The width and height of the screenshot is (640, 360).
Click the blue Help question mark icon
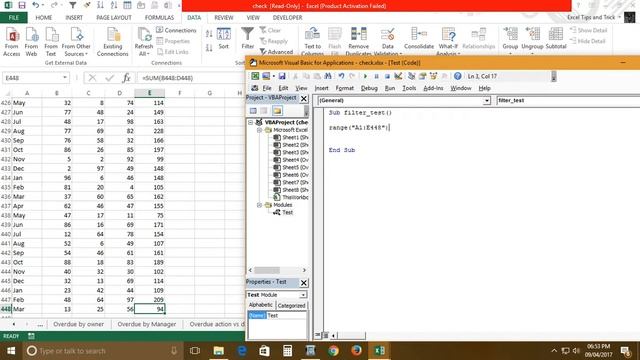(458, 76)
